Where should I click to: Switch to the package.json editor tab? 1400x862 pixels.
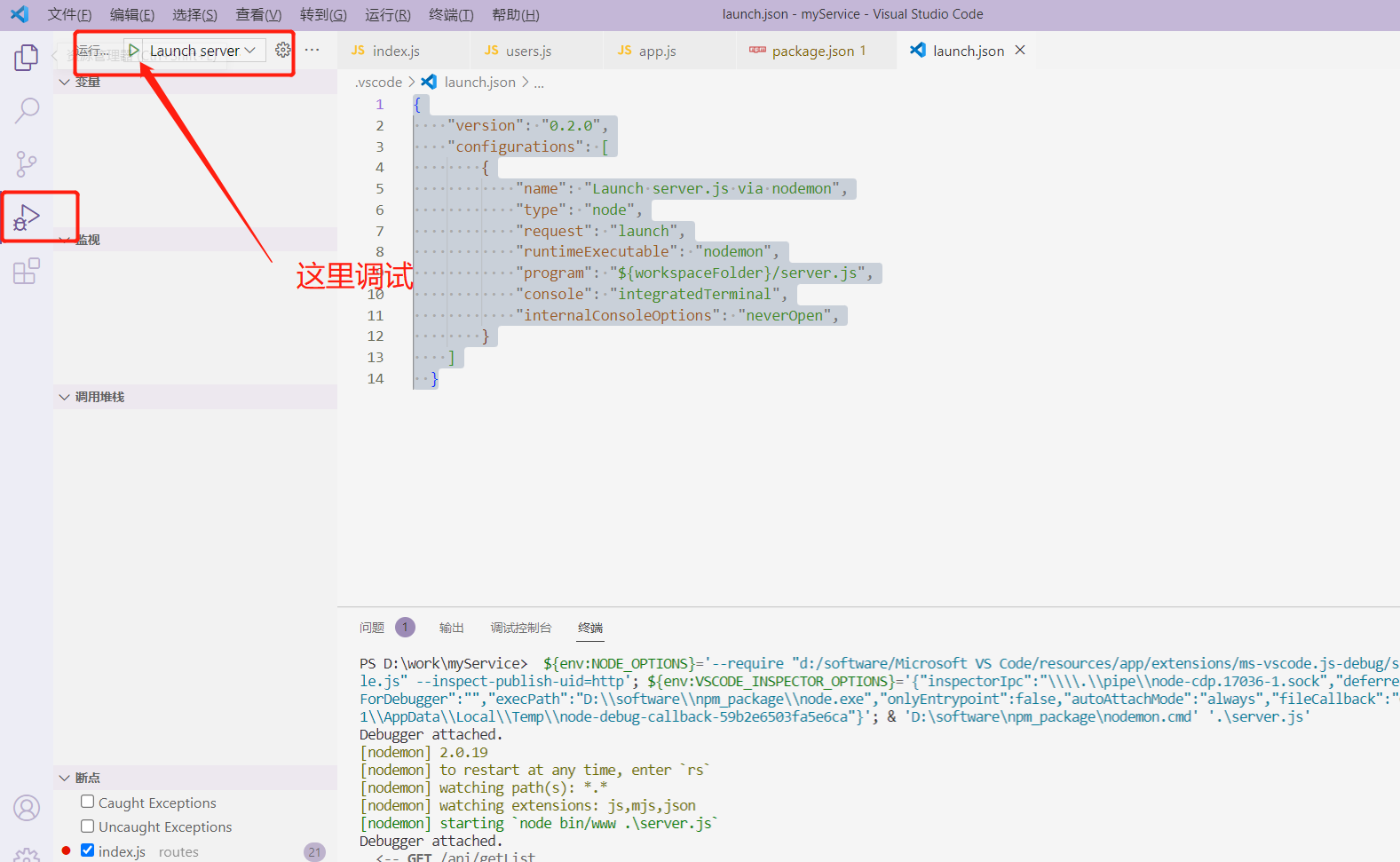point(817,51)
